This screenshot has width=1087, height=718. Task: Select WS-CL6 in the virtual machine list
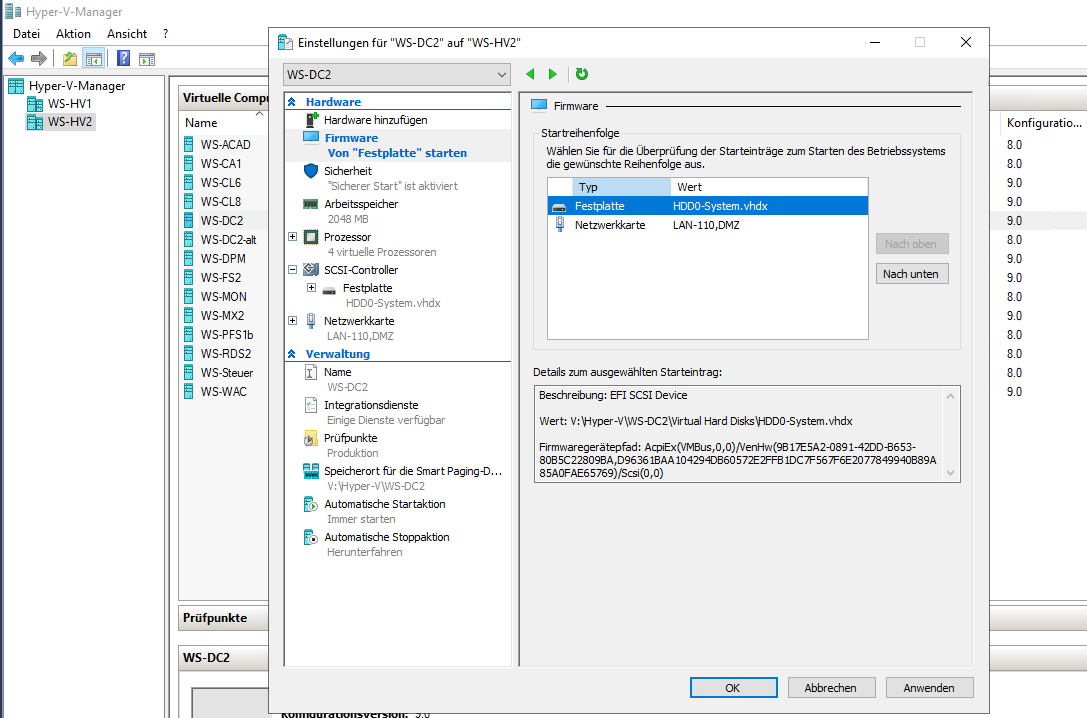(221, 182)
